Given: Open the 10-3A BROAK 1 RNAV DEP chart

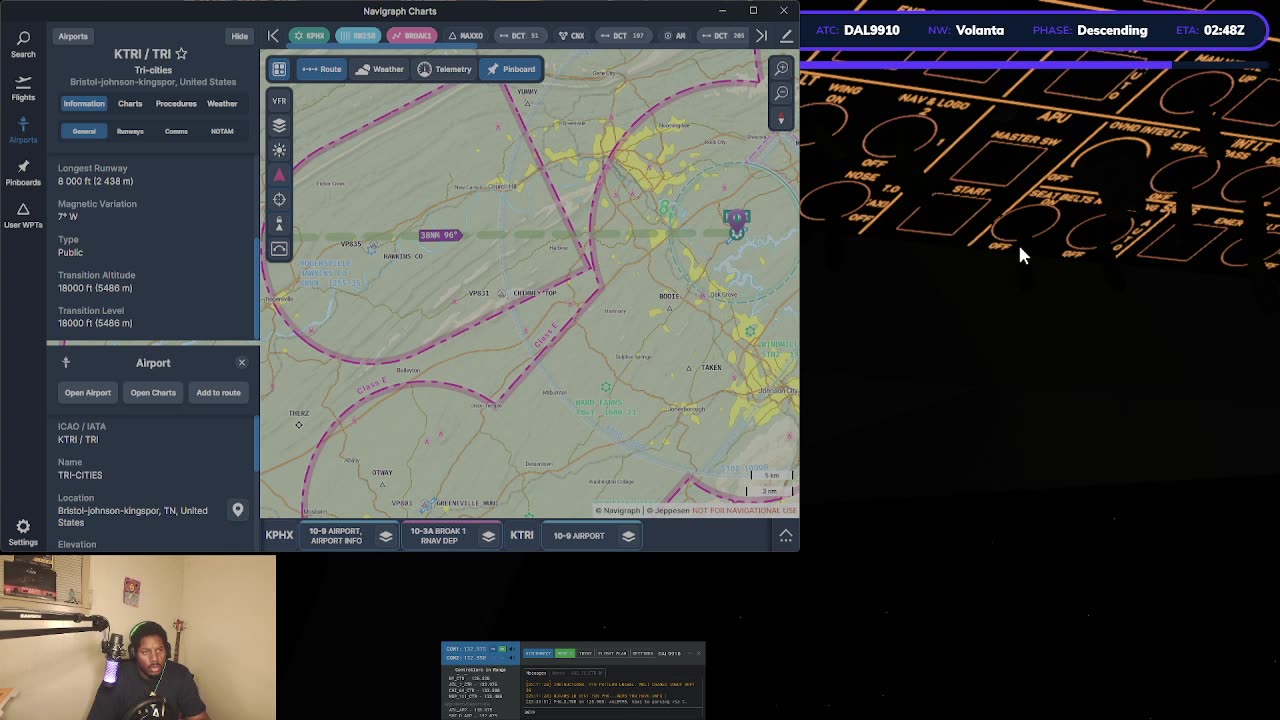Looking at the screenshot, I should (438, 536).
